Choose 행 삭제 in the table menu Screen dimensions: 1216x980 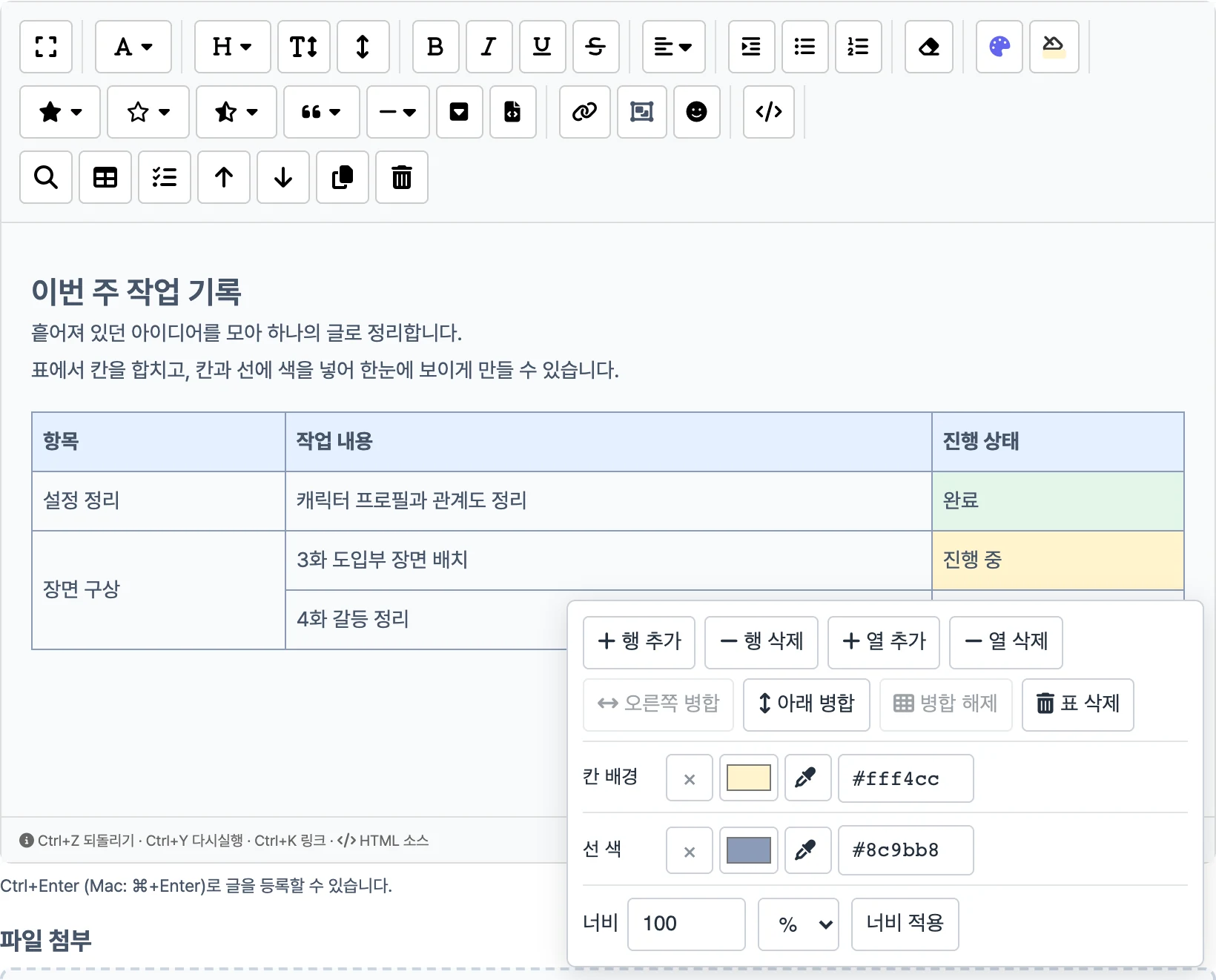(761, 643)
